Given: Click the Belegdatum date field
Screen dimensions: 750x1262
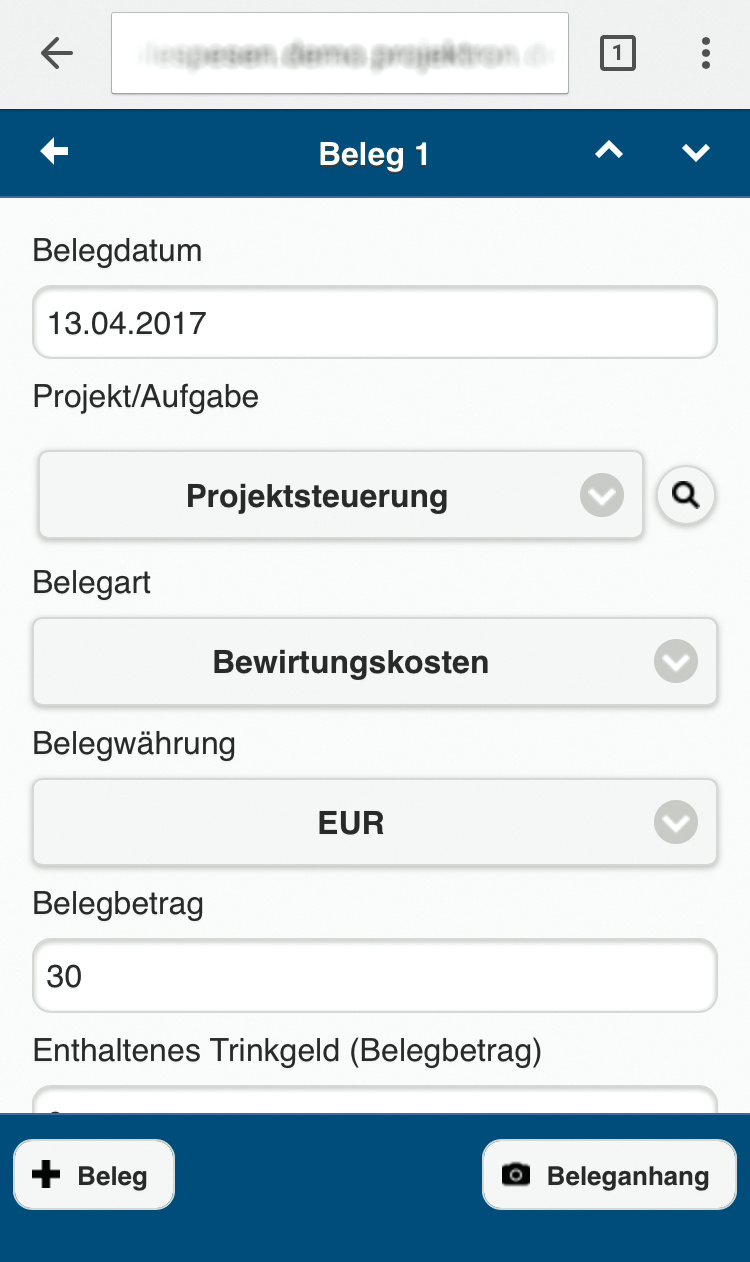Looking at the screenshot, I should pos(375,323).
